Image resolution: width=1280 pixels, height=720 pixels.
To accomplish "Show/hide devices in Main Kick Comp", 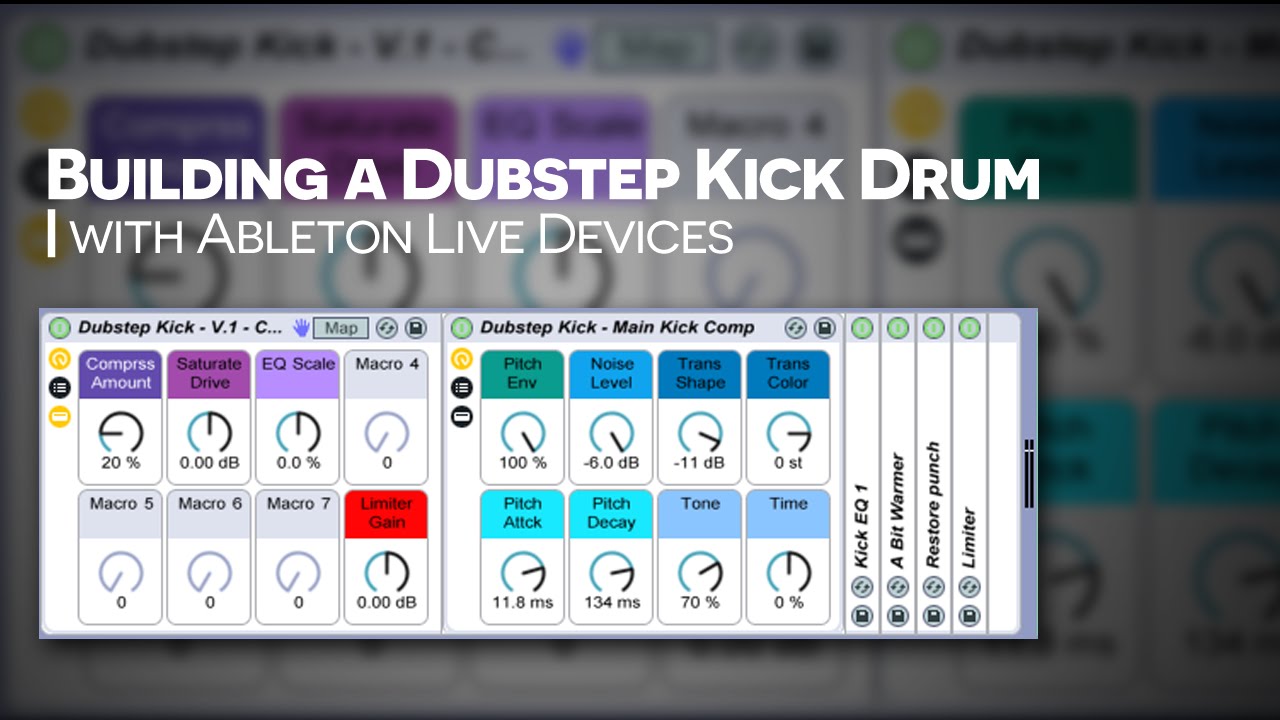I will (461, 417).
